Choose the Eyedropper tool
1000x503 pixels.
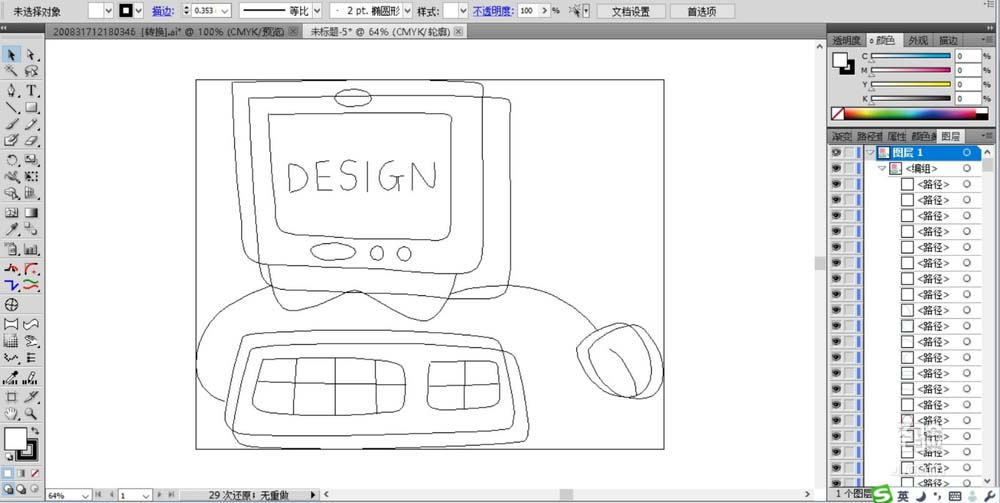tap(11, 229)
